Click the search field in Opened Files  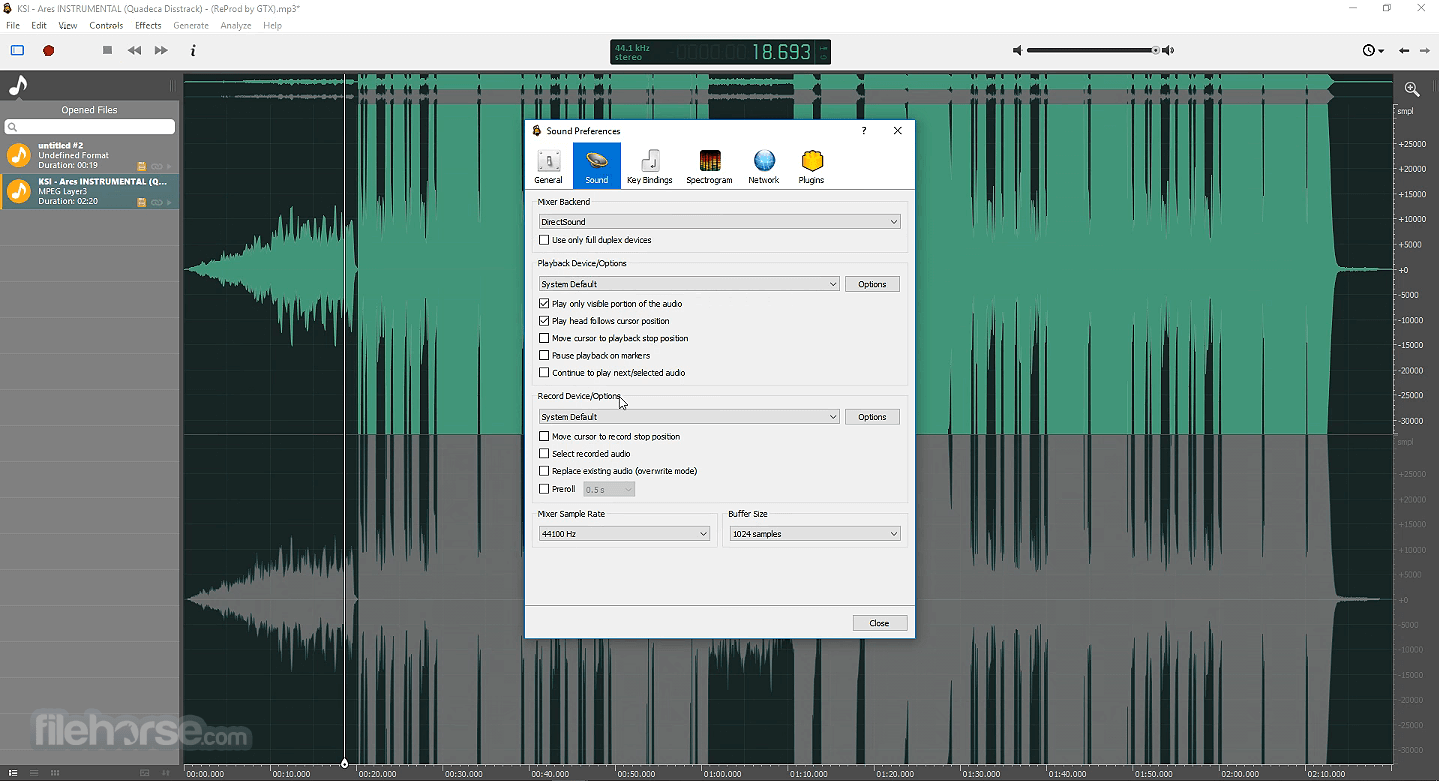[90, 127]
